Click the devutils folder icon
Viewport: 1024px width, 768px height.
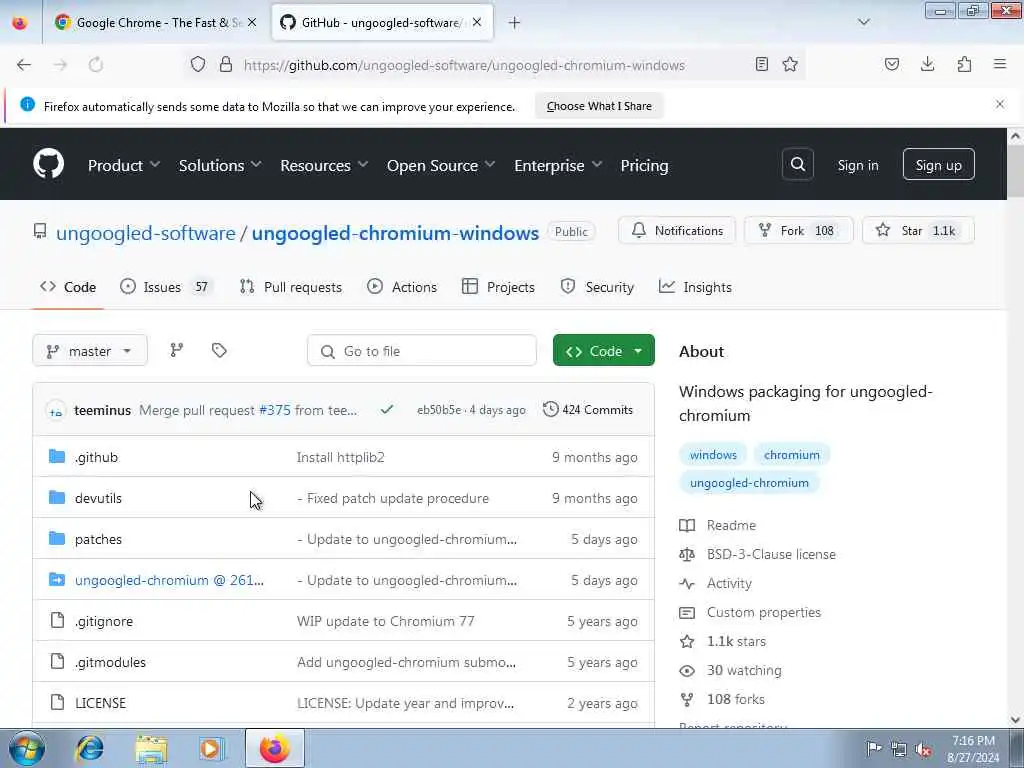tap(57, 498)
